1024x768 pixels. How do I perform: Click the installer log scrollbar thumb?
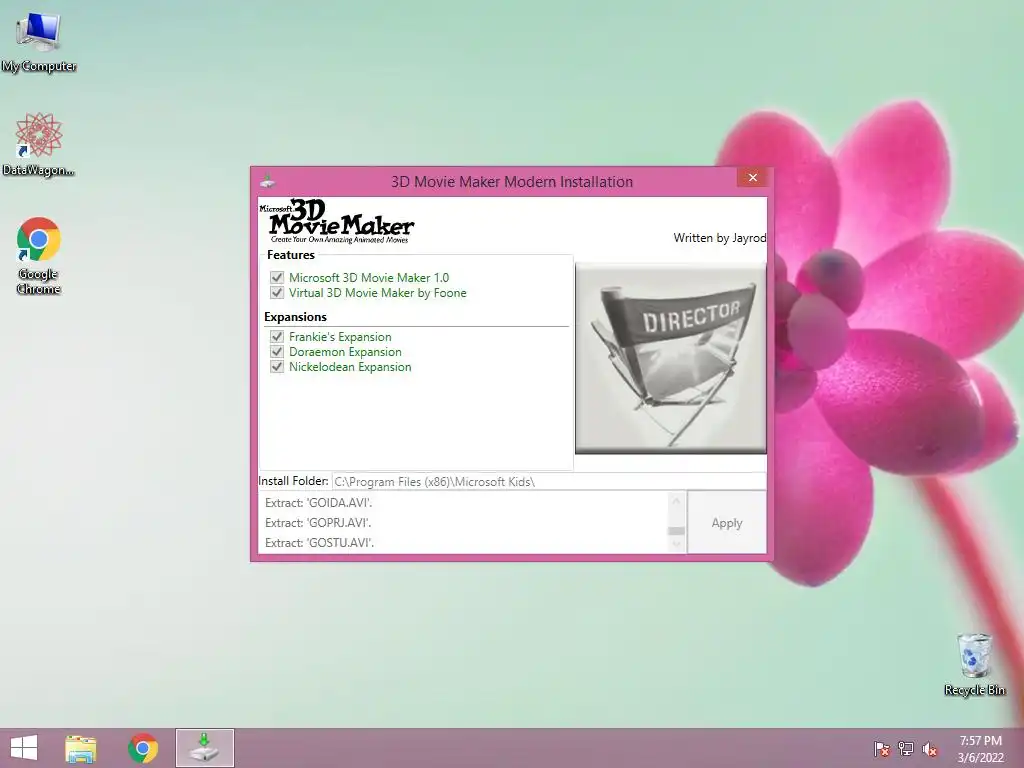(677, 530)
